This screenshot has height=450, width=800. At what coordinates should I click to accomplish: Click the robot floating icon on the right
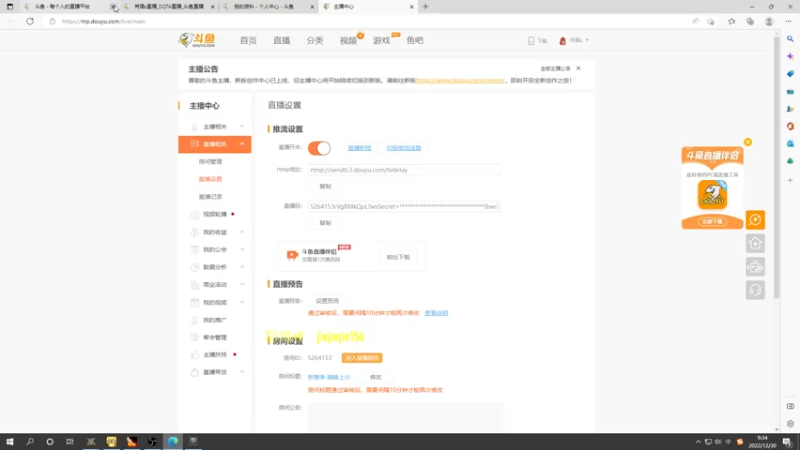tap(755, 267)
